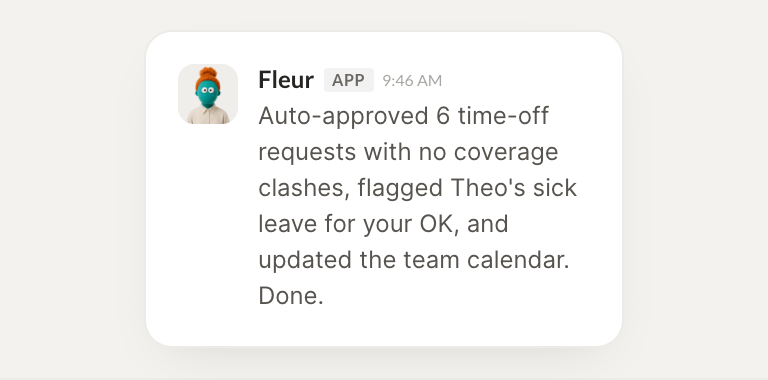Screen dimensions: 768x380
Task: Select the "calendar." word
Action: (x=518, y=260)
